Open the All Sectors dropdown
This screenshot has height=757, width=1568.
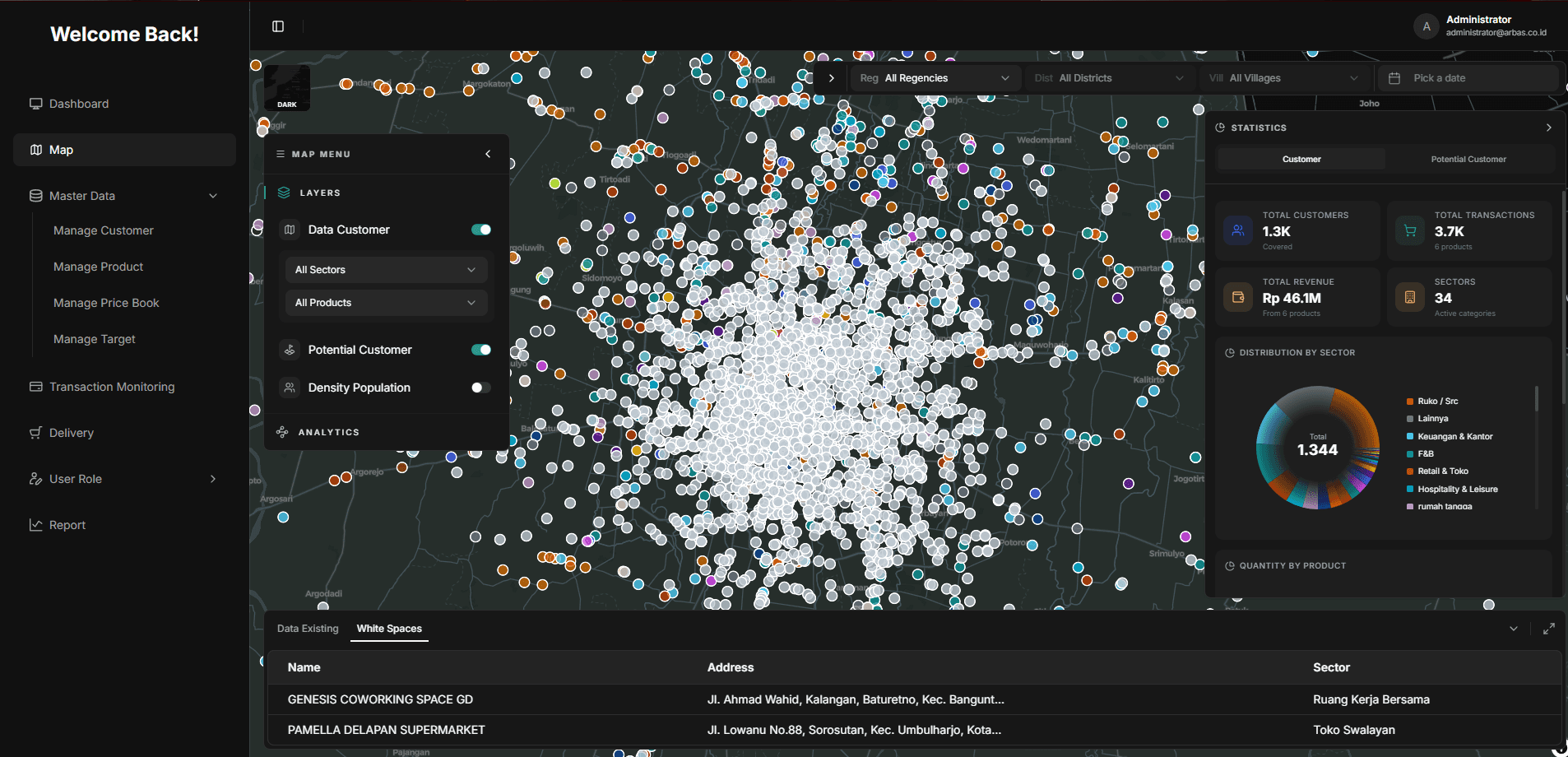(x=386, y=270)
